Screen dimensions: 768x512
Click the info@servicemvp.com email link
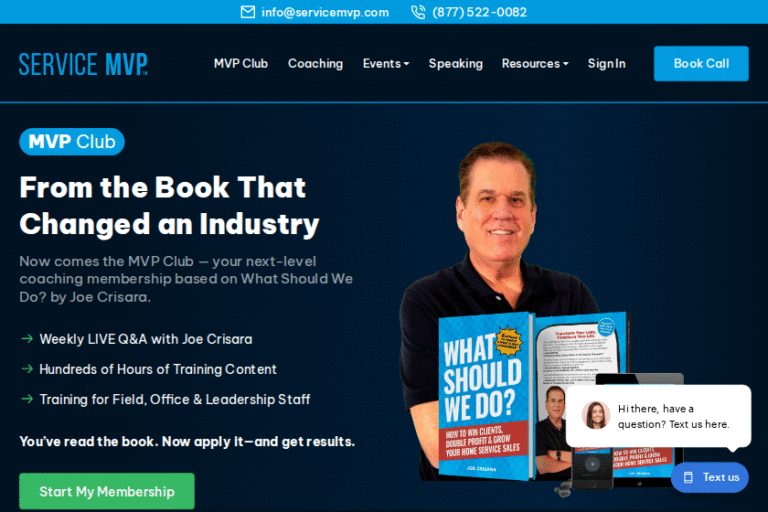click(x=325, y=12)
